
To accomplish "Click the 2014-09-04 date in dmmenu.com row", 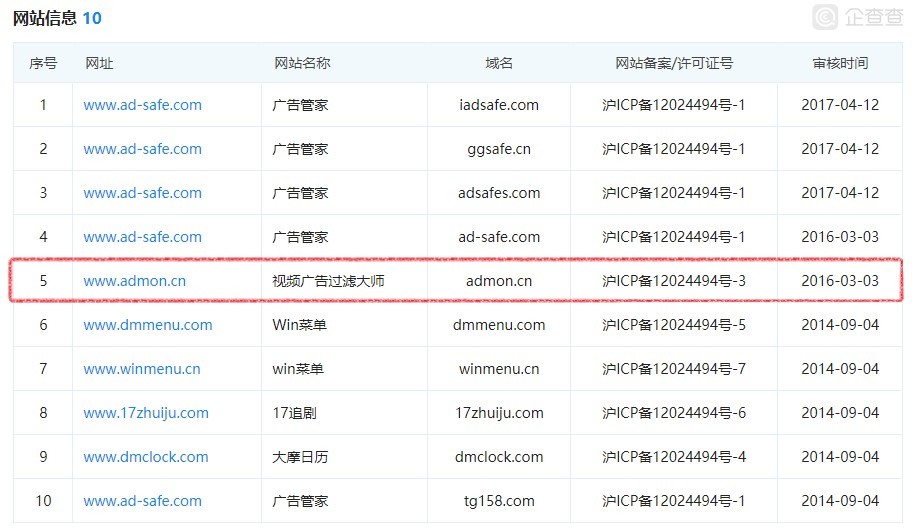I will click(x=840, y=325).
